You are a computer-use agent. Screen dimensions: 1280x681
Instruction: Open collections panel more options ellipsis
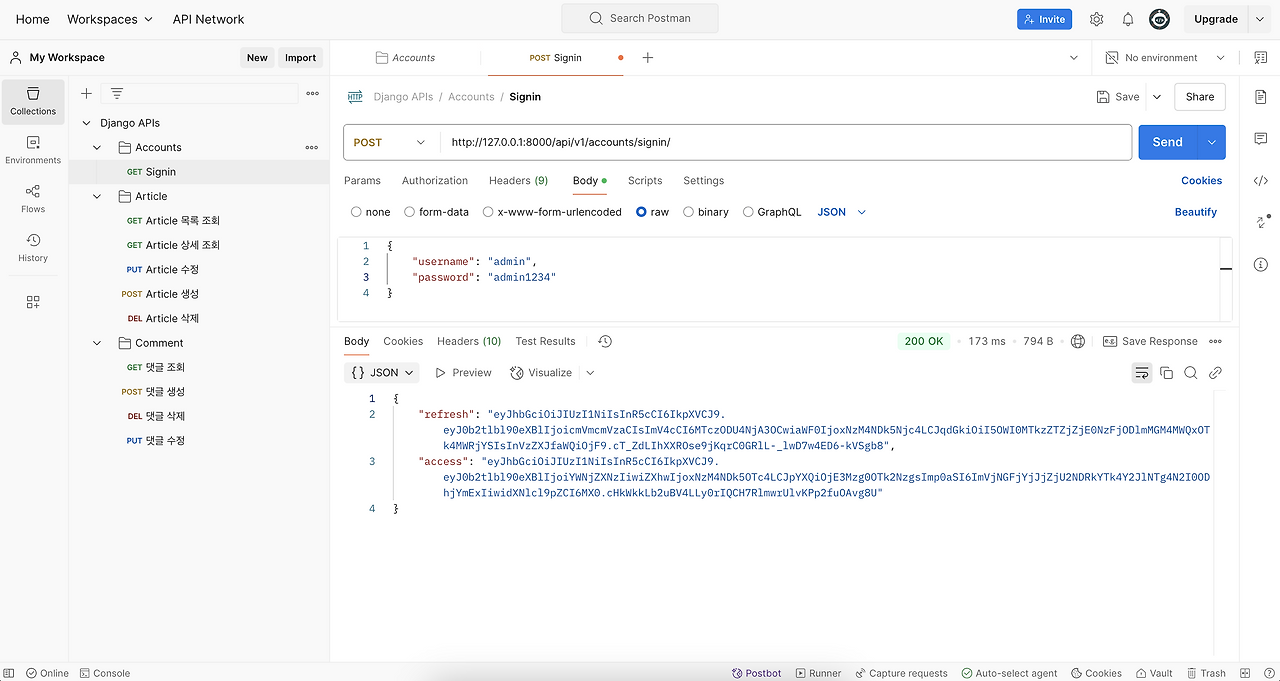point(313,93)
